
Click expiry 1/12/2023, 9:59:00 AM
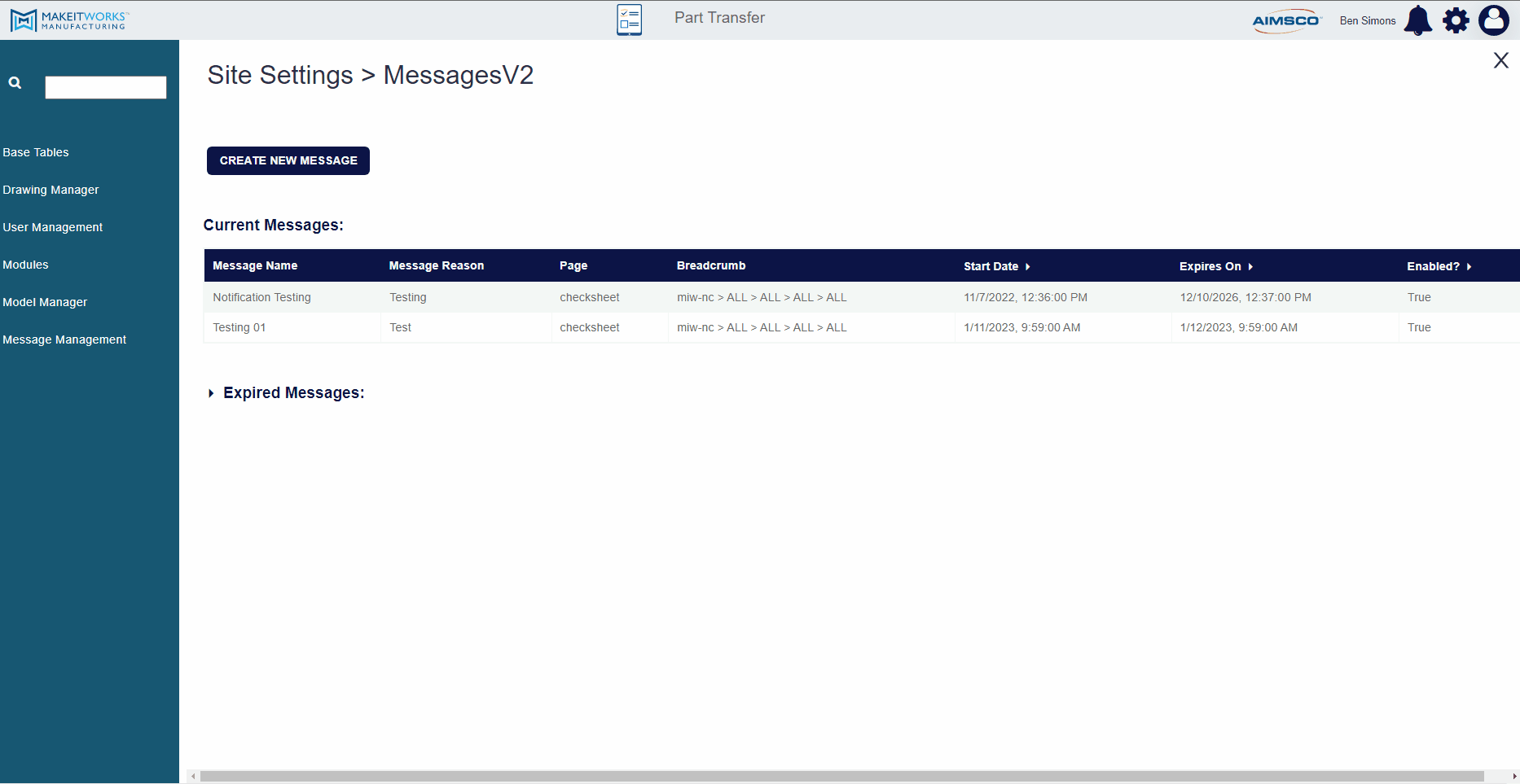[1239, 327]
